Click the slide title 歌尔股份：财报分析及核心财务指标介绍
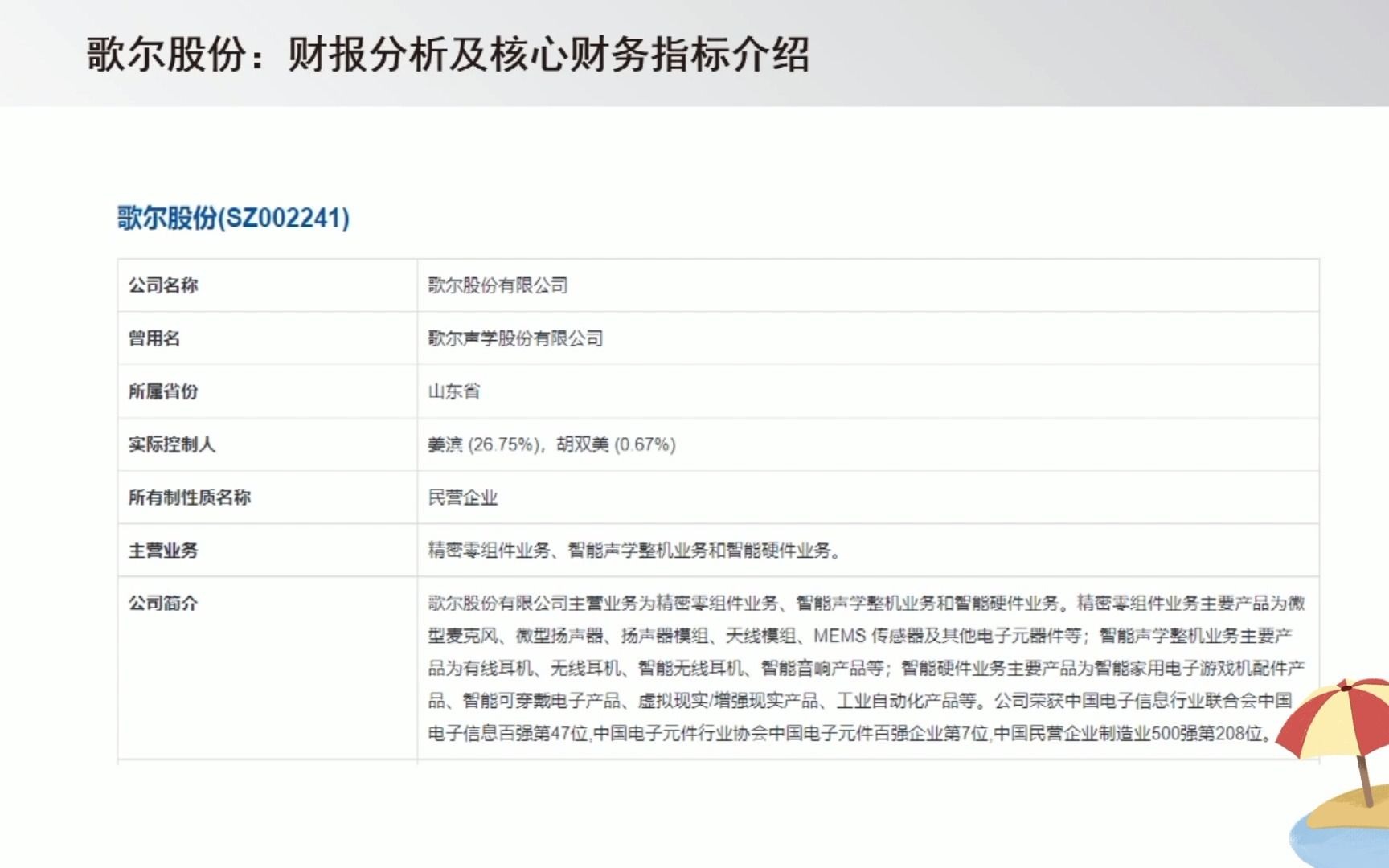This screenshot has width=1389, height=868. pyautogui.click(x=448, y=55)
